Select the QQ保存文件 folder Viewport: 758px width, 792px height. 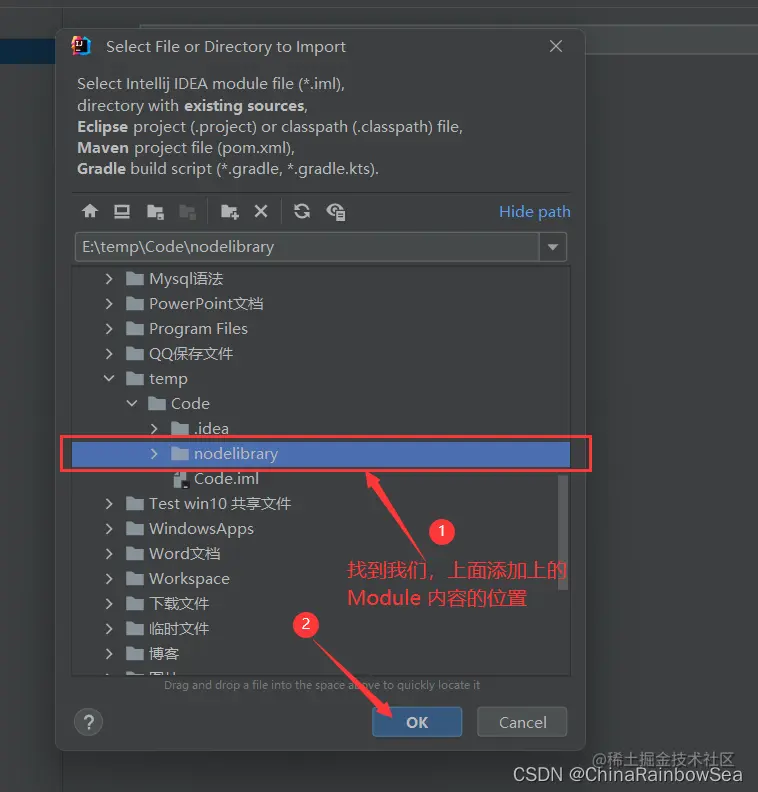(191, 354)
